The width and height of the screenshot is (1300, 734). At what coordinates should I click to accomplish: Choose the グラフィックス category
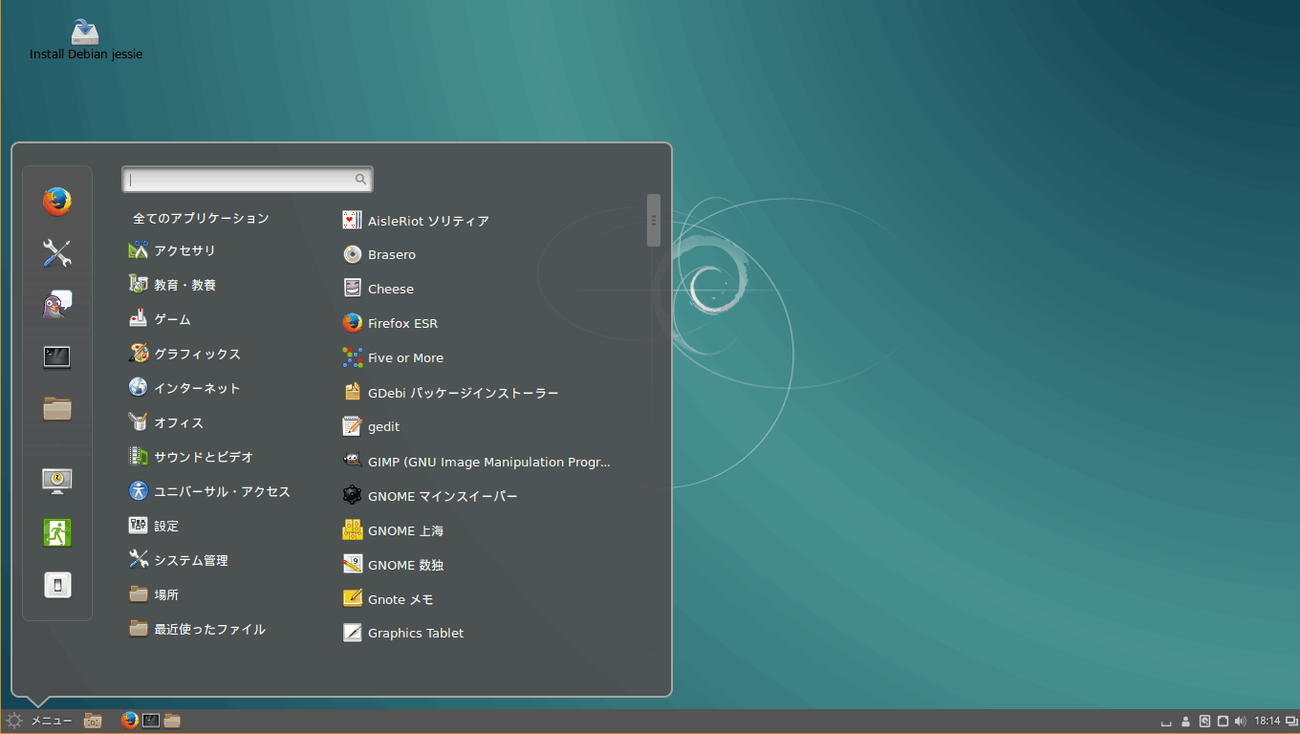(196, 354)
